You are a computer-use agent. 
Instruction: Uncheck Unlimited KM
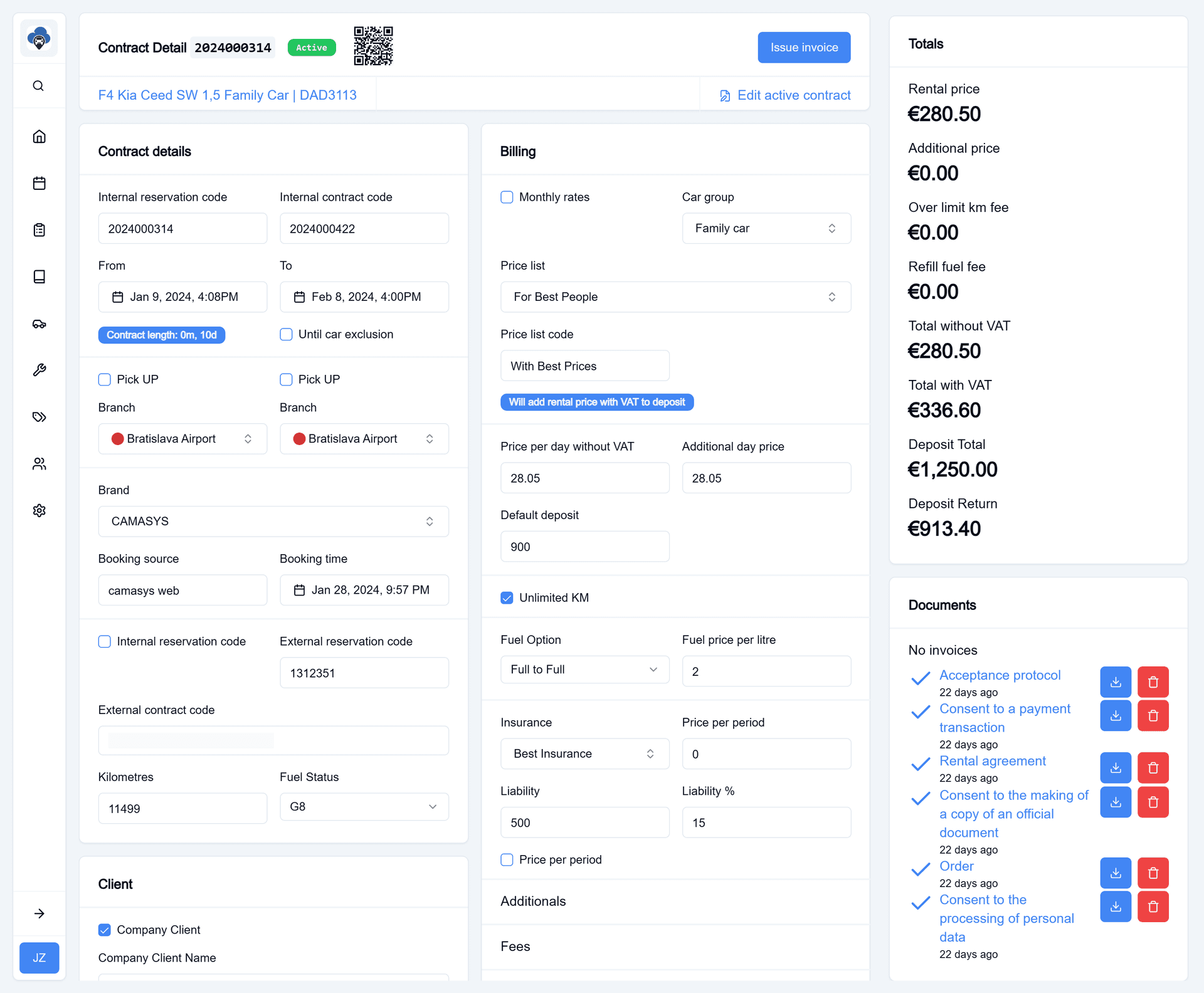click(x=507, y=597)
